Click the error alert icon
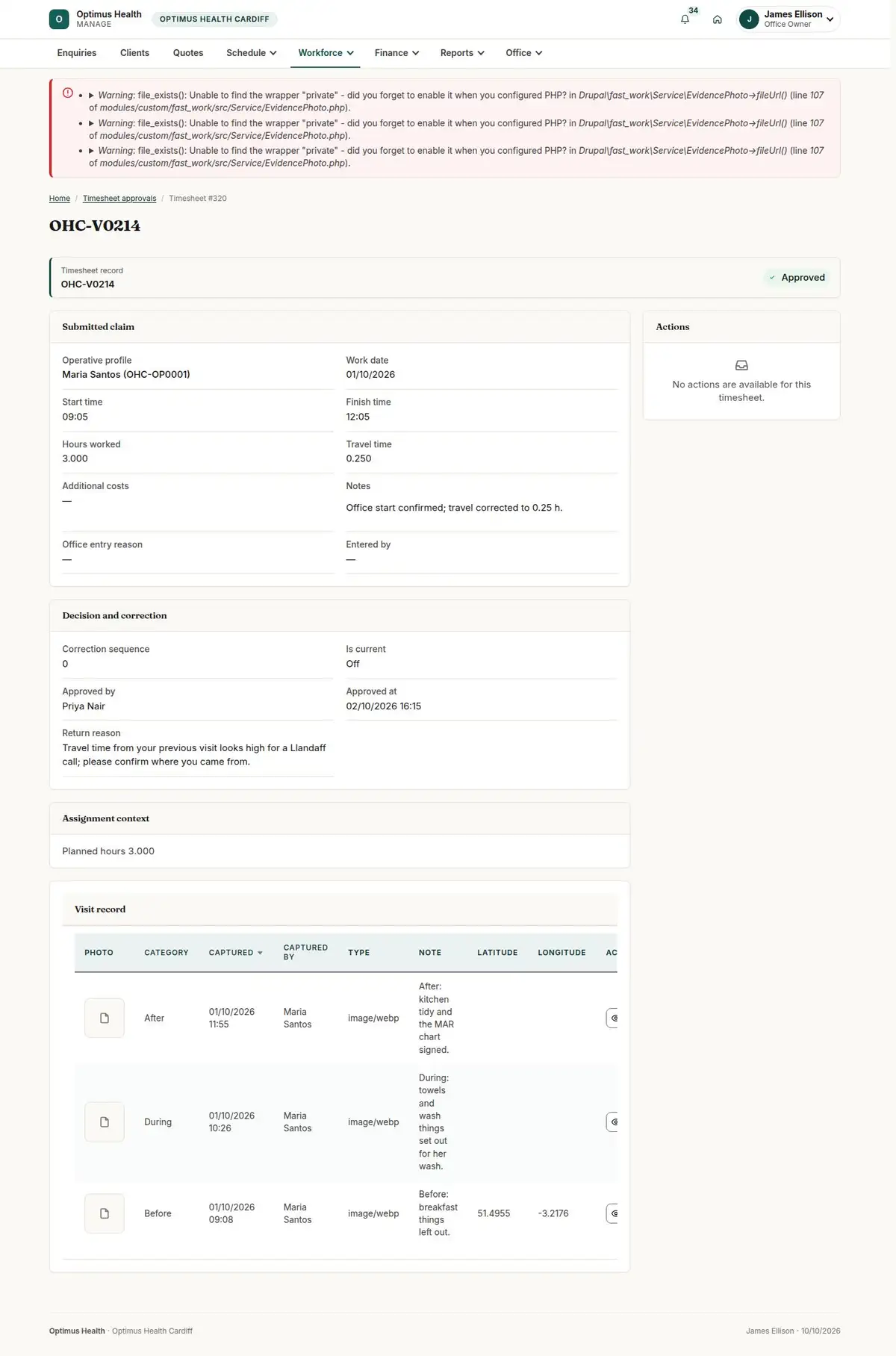Screen dimensions: 896x1356 pos(68,93)
